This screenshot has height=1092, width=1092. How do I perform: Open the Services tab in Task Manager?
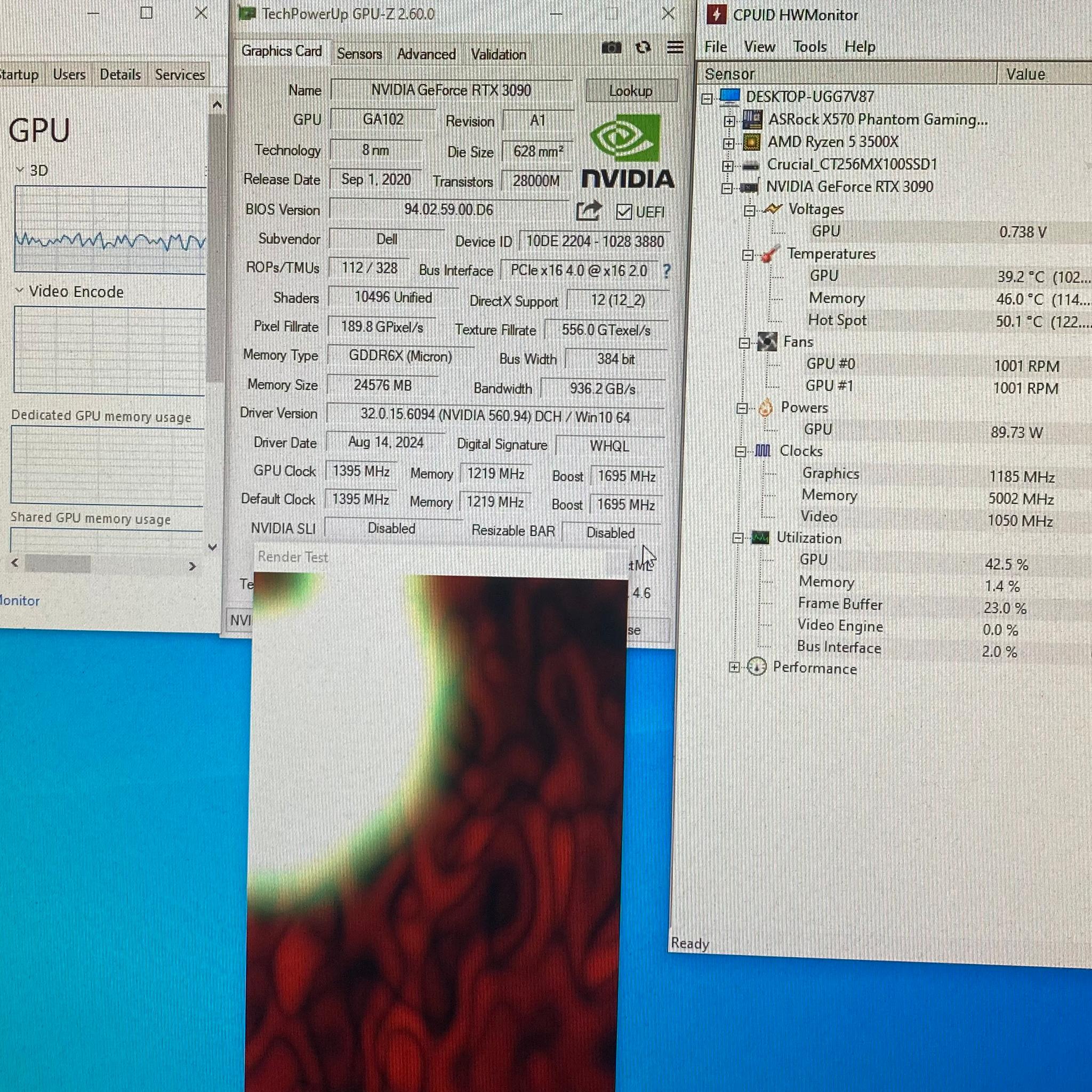coord(180,75)
